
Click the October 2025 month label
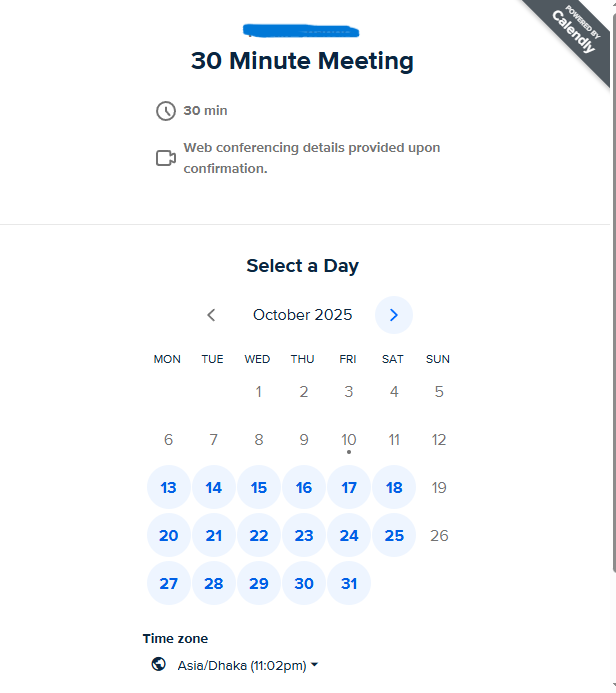pos(302,315)
